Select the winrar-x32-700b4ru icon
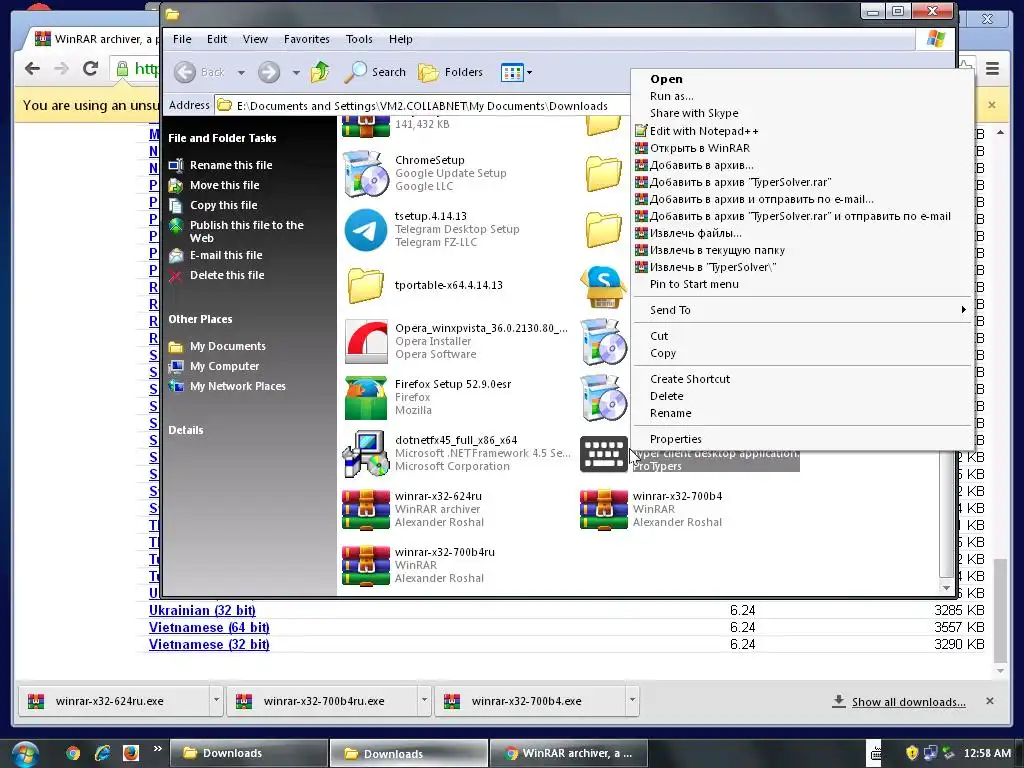This screenshot has width=1024, height=768. [366, 566]
